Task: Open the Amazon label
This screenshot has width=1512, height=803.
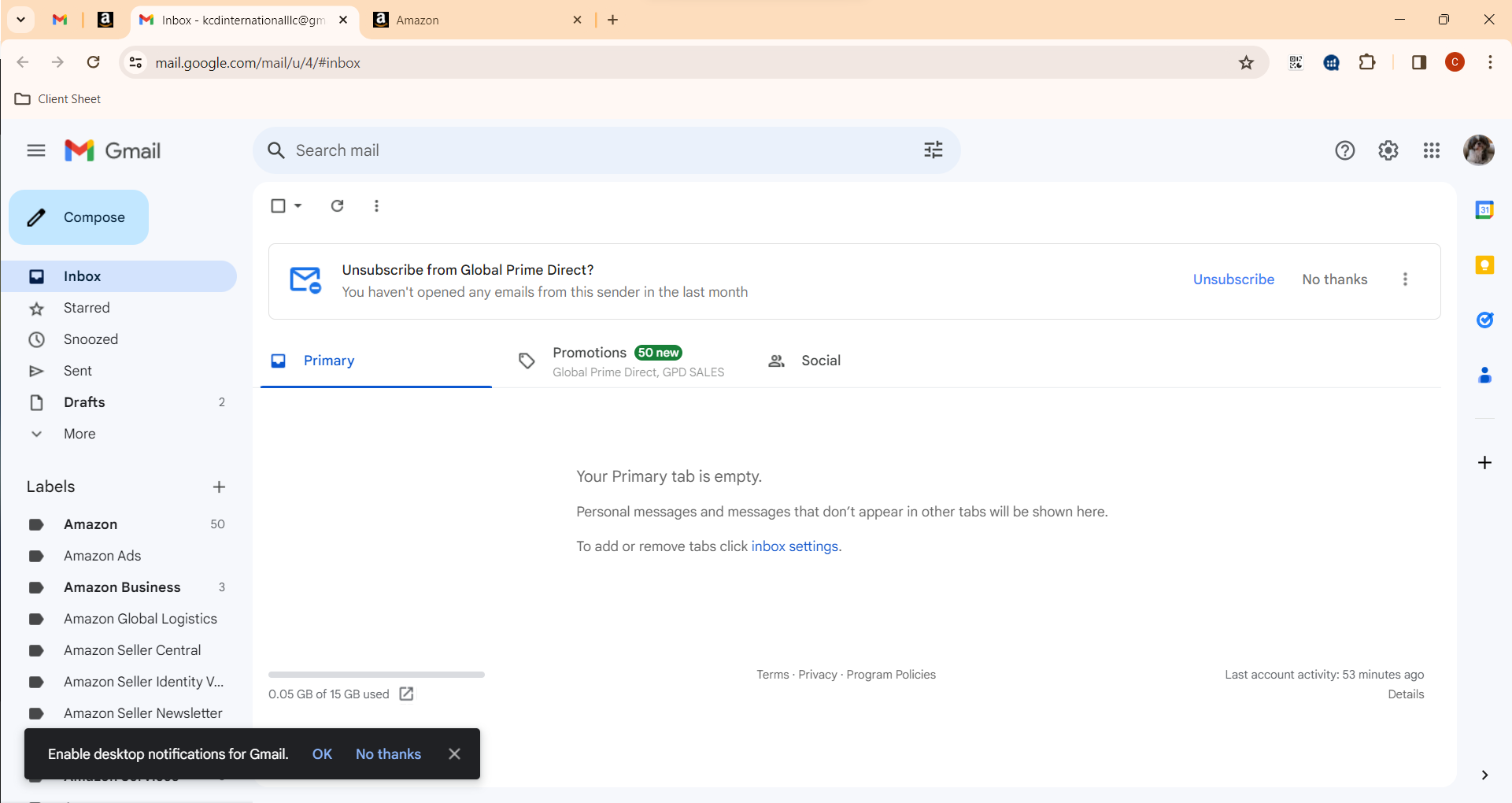Action: tap(118, 524)
